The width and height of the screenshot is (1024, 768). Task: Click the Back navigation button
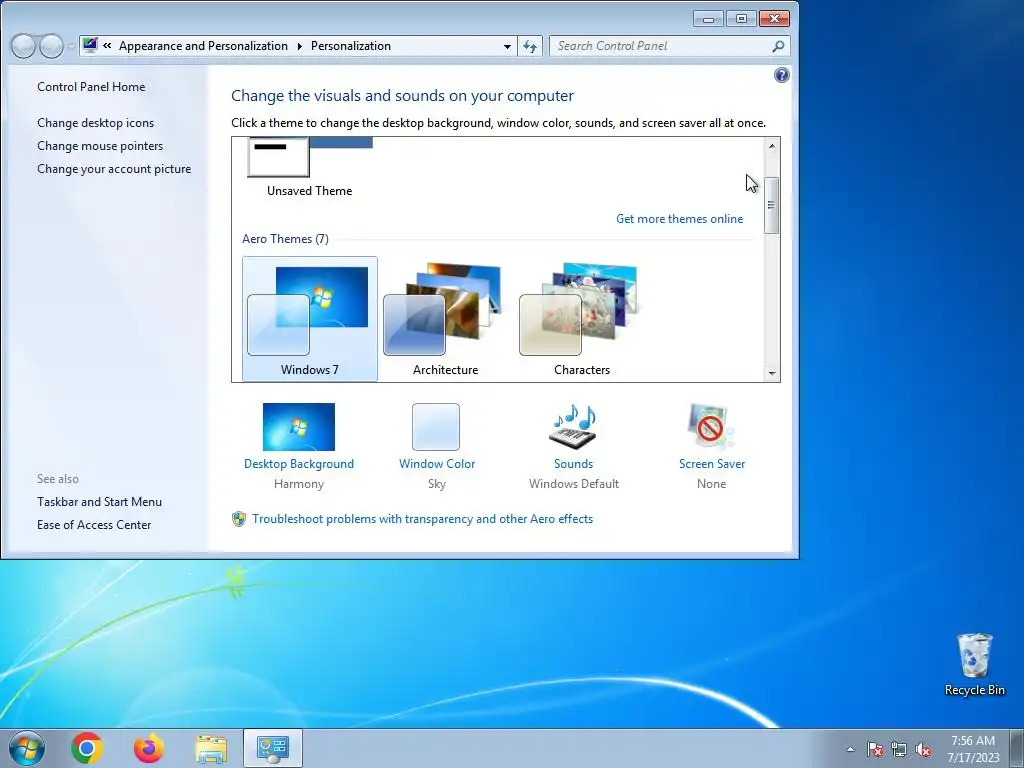(23, 46)
